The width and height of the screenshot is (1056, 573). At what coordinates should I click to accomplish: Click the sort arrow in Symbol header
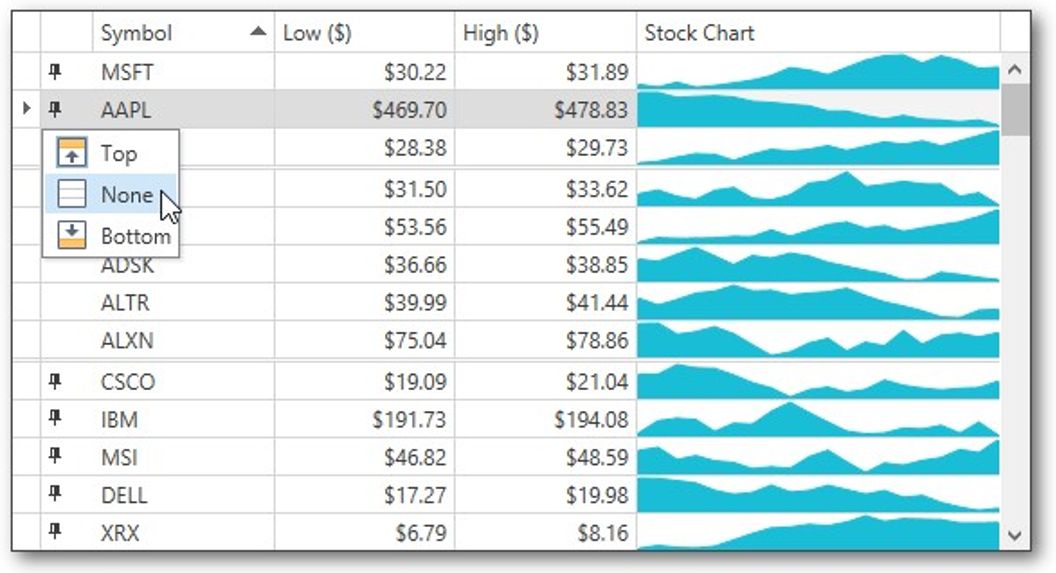[x=258, y=32]
